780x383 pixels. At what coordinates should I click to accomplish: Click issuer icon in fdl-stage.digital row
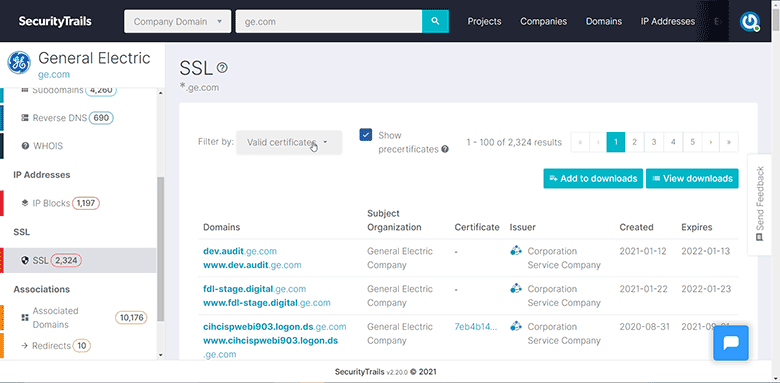click(x=516, y=288)
